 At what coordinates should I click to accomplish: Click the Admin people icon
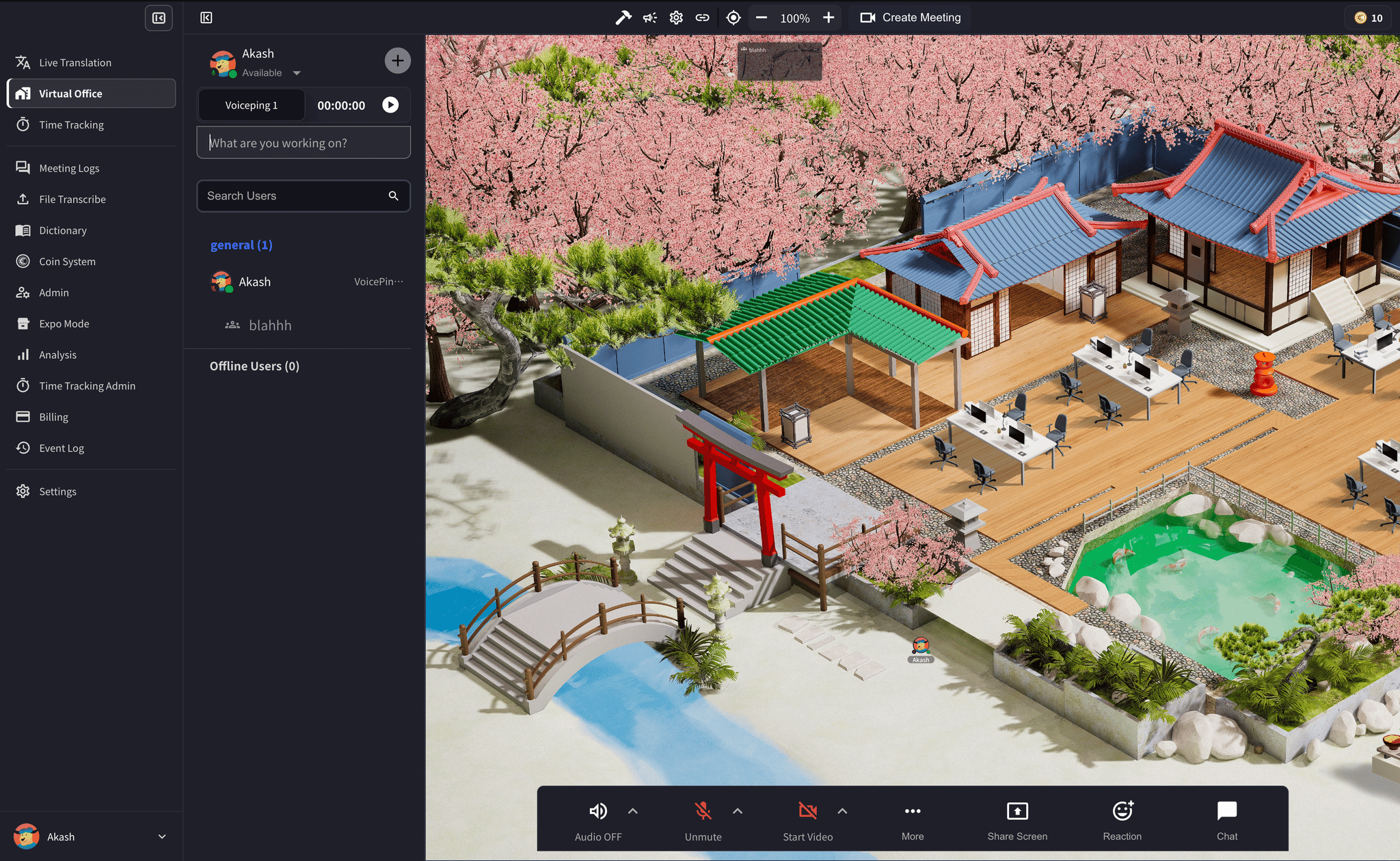23,292
